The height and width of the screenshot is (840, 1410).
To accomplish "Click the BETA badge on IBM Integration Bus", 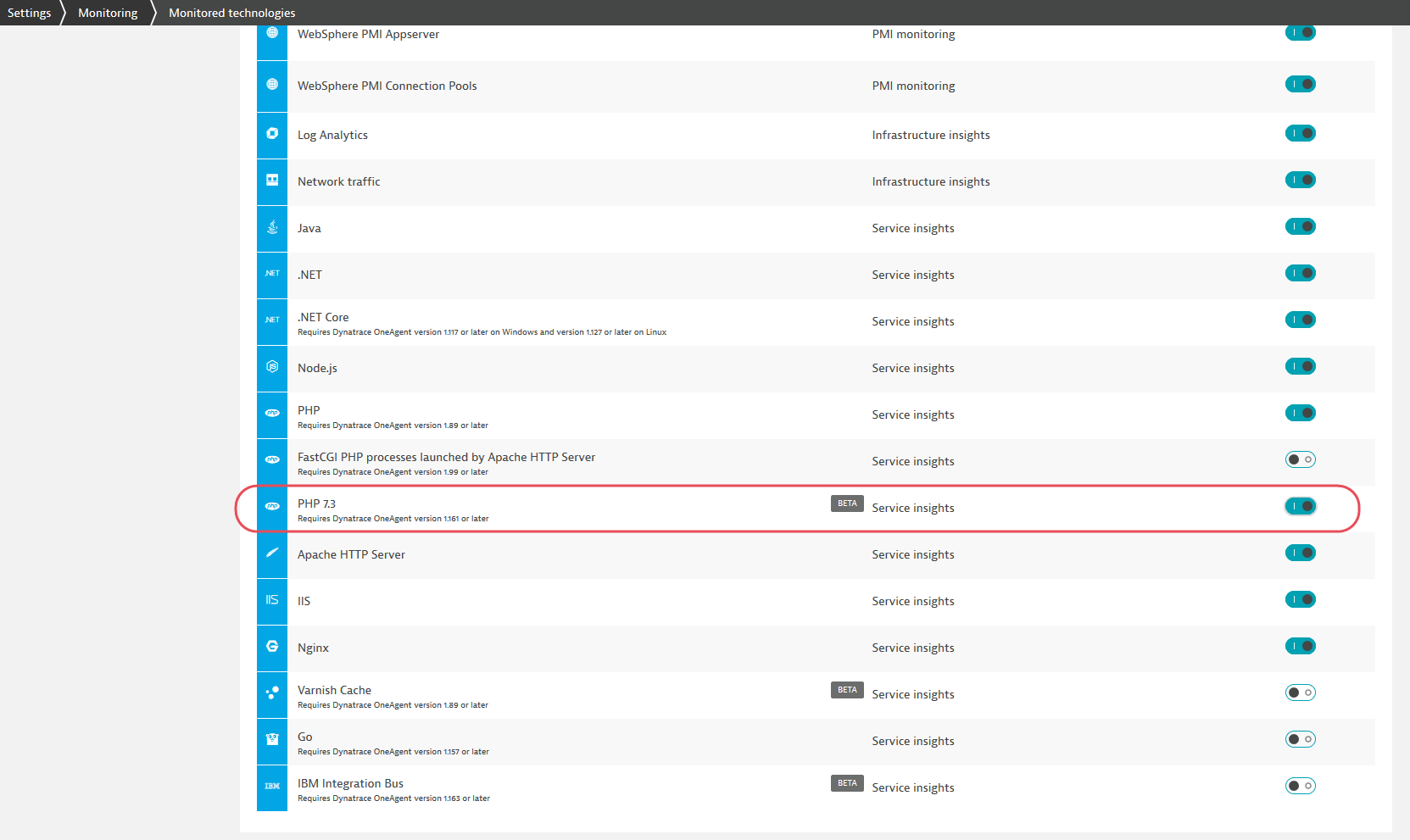I will (847, 783).
